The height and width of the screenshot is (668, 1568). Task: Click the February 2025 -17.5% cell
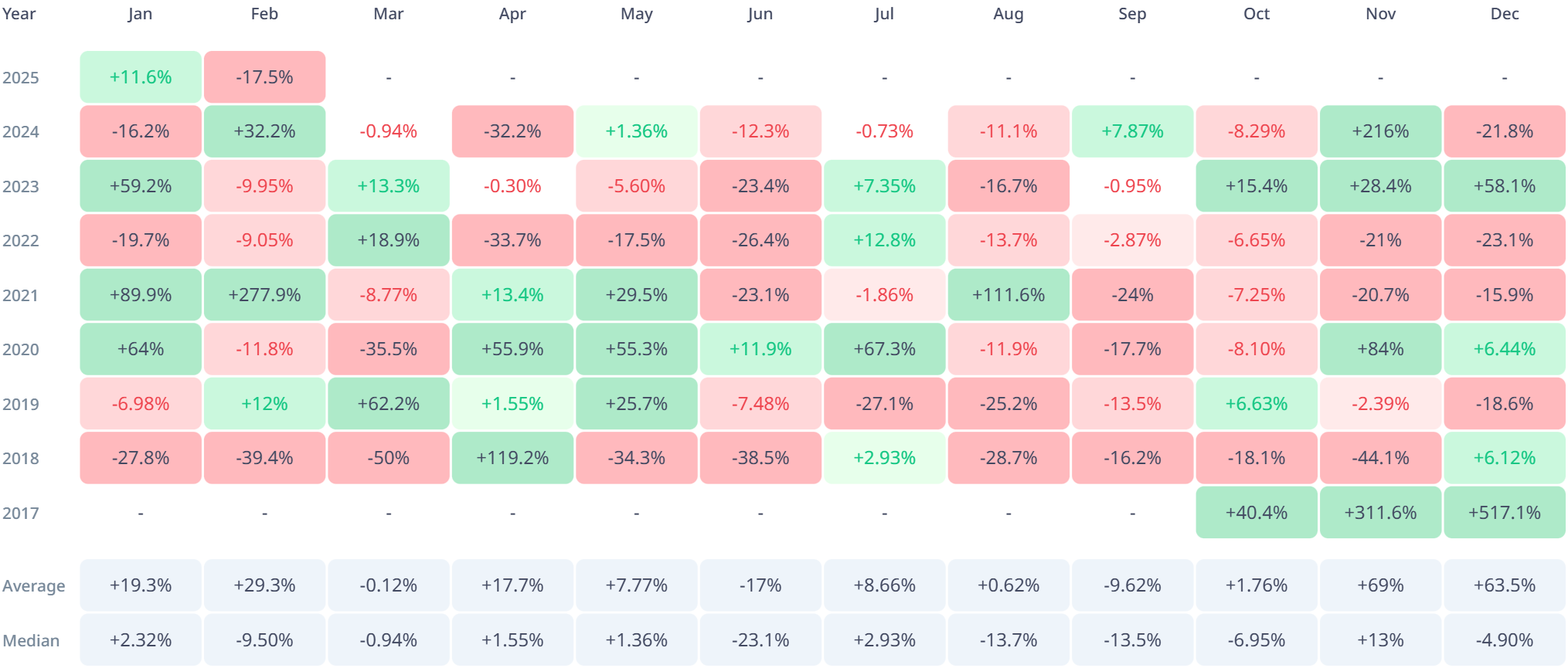coord(264,77)
